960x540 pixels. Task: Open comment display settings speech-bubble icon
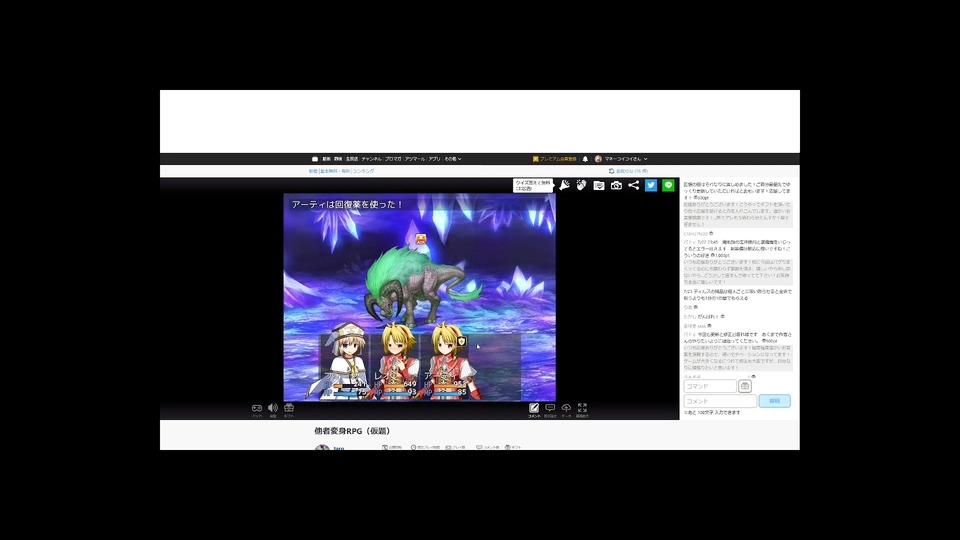point(550,408)
